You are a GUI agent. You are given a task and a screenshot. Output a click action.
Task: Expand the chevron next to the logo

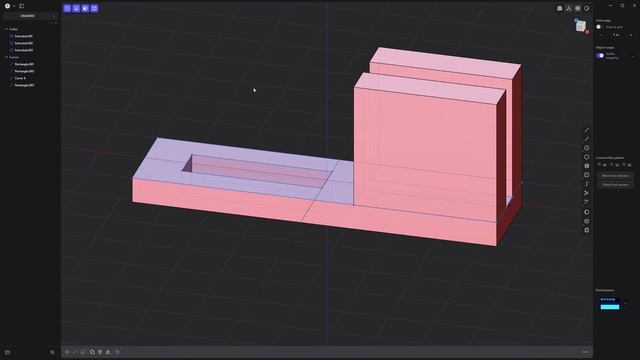tap(14, 6)
